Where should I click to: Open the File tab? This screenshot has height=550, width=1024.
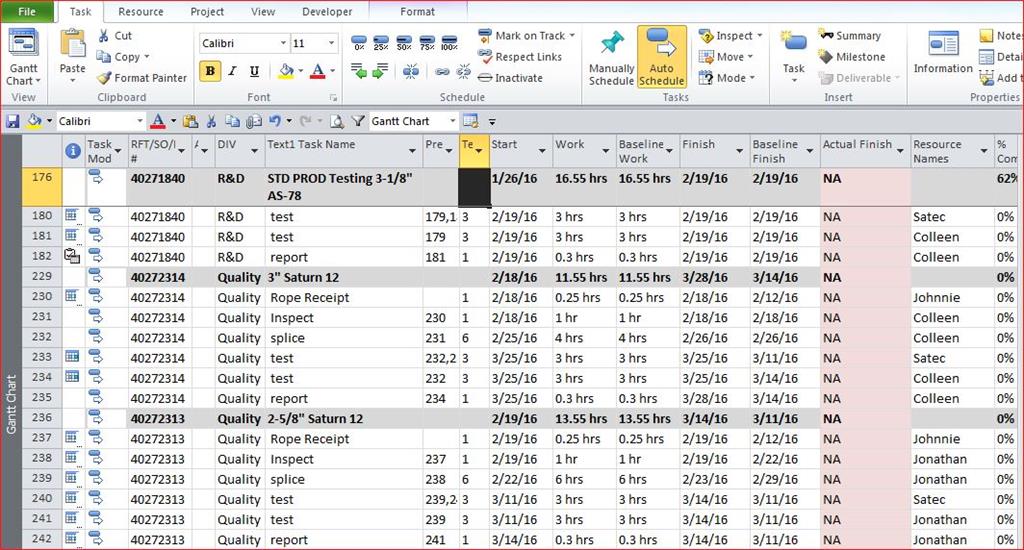(27, 11)
